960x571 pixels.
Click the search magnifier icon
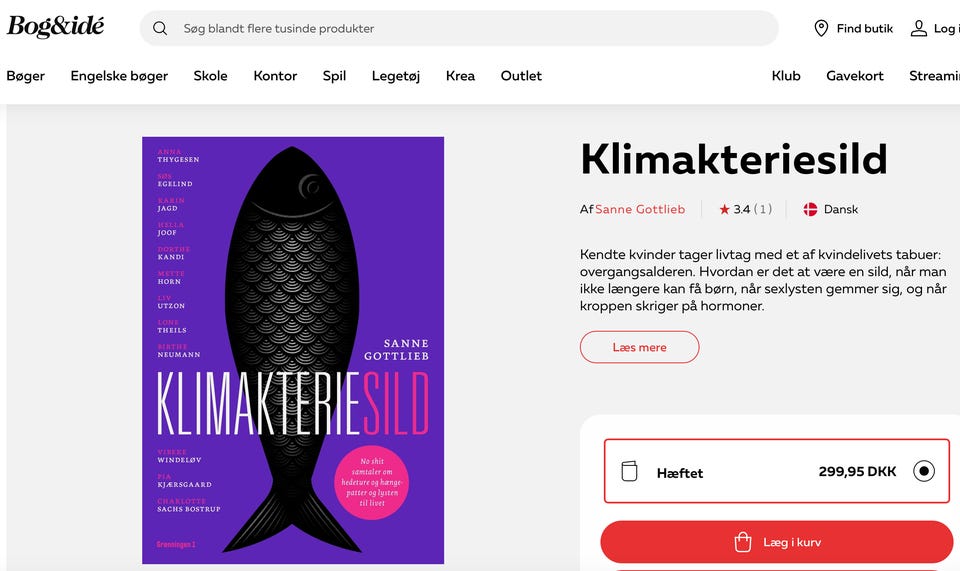160,28
